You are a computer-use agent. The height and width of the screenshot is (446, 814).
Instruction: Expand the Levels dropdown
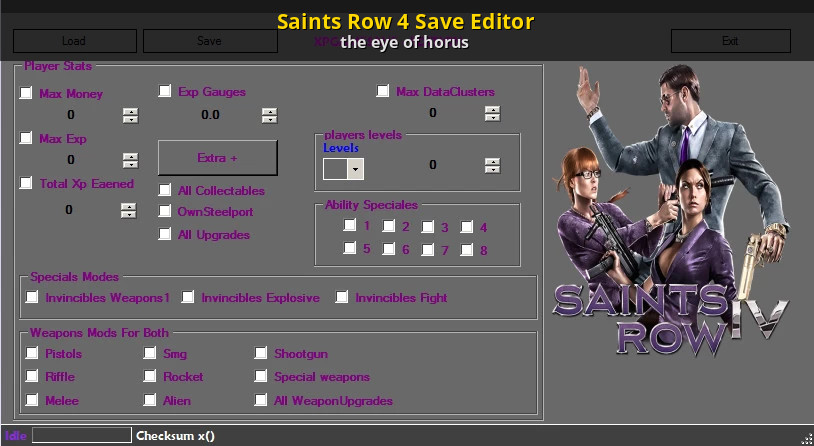[355, 168]
